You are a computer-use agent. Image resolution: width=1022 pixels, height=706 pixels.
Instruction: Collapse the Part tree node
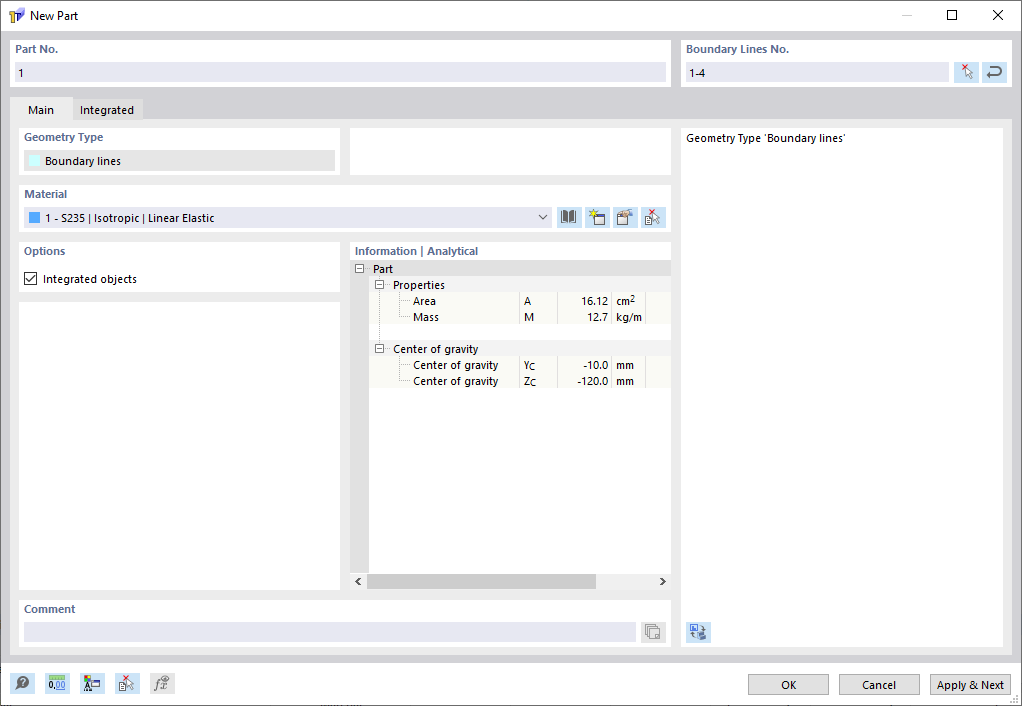[x=359, y=269]
